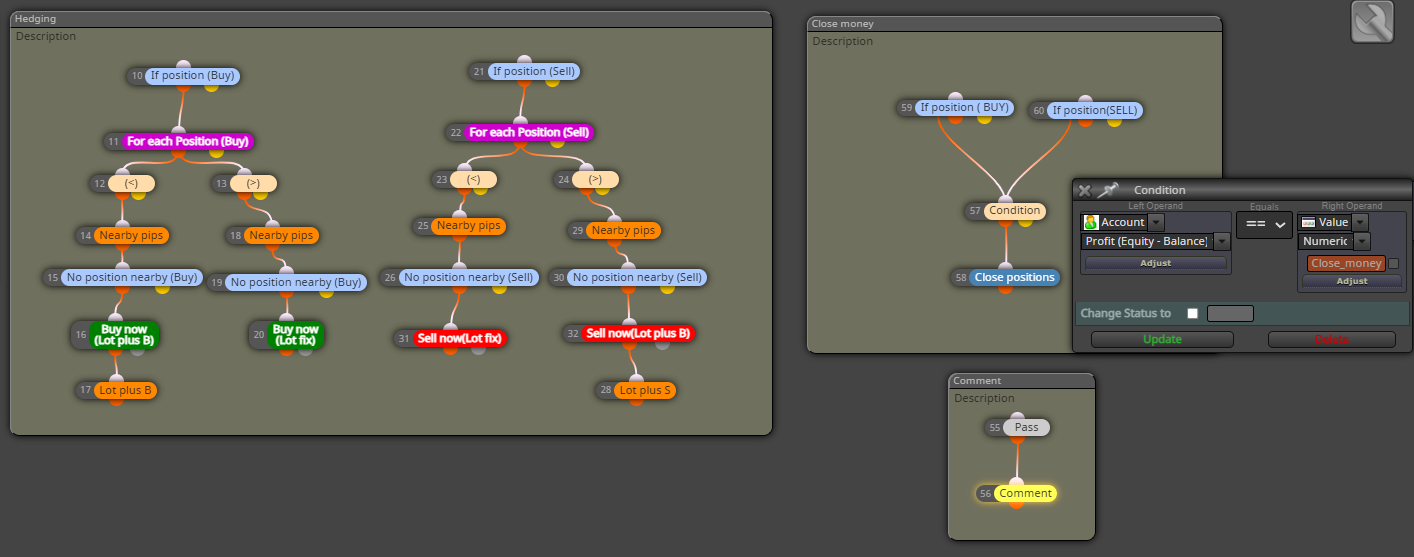Screen dimensions: 1414x557
Task: Select the Close money group title bar
Action: (1014, 24)
